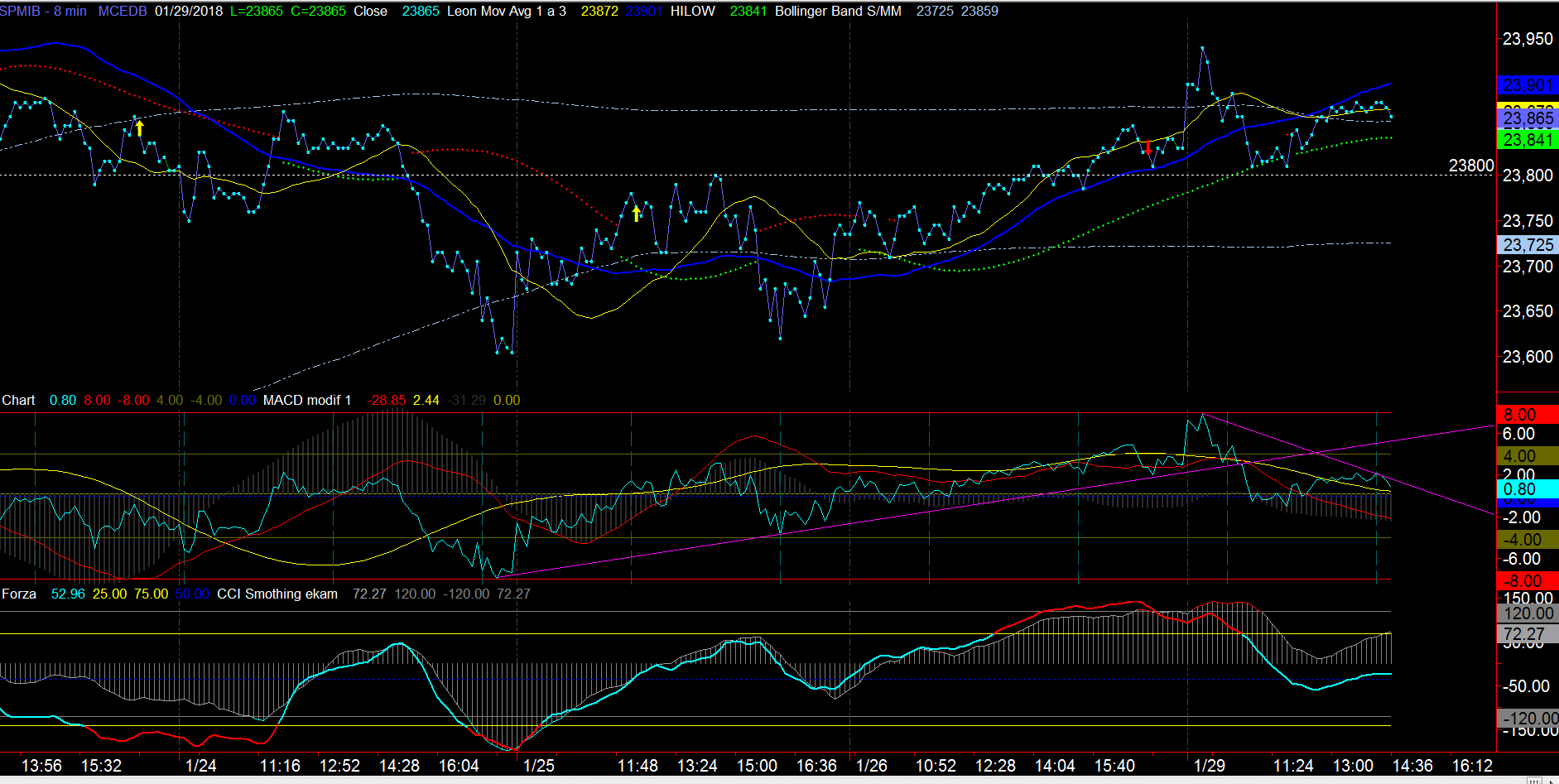This screenshot has height=784, width=1559.
Task: Click the 23859 Bollinger header value
Action: click(979, 12)
